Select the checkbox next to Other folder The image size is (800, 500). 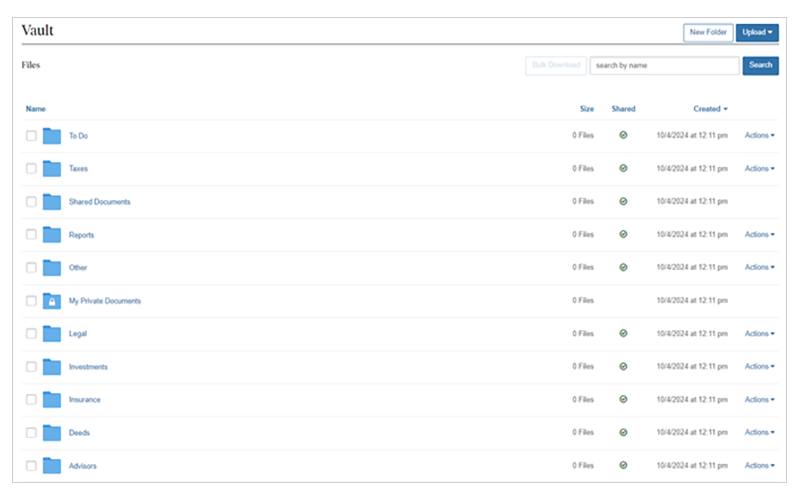[x=31, y=268]
